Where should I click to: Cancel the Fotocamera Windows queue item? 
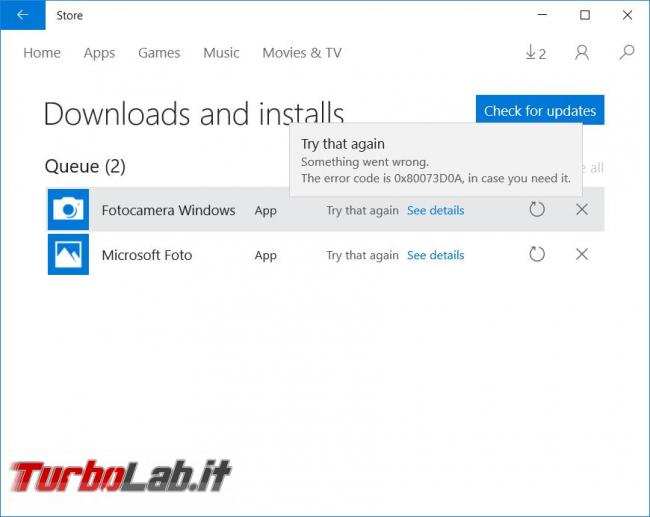[582, 209]
